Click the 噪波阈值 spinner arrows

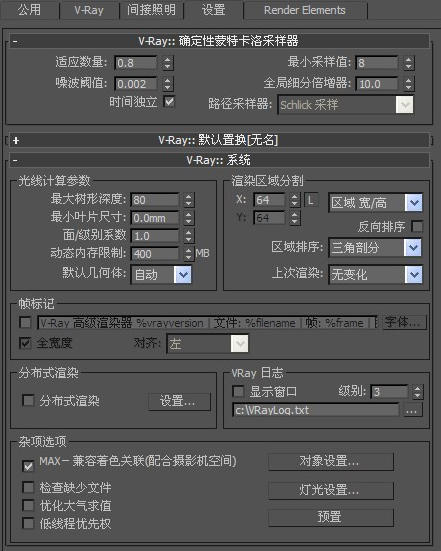coord(168,84)
